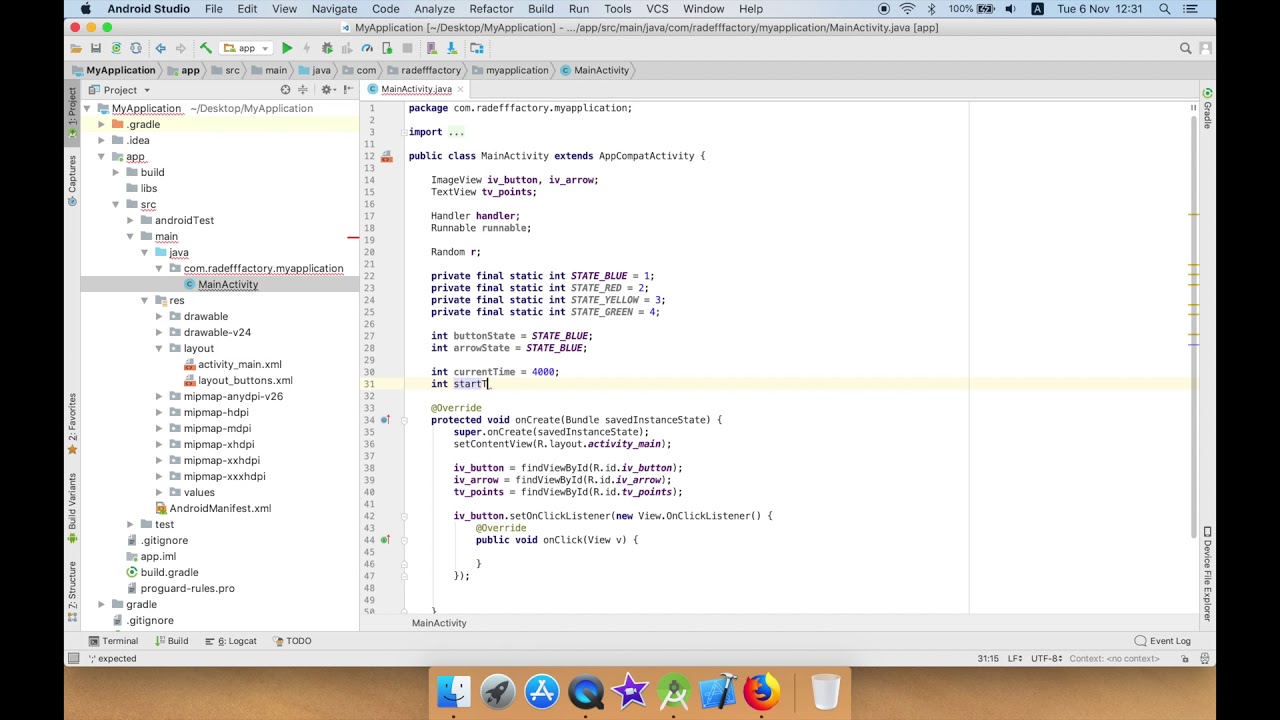Screen dimensions: 1280x720
Task: Click the Forward navigation arrow icon
Action: pos(180,48)
